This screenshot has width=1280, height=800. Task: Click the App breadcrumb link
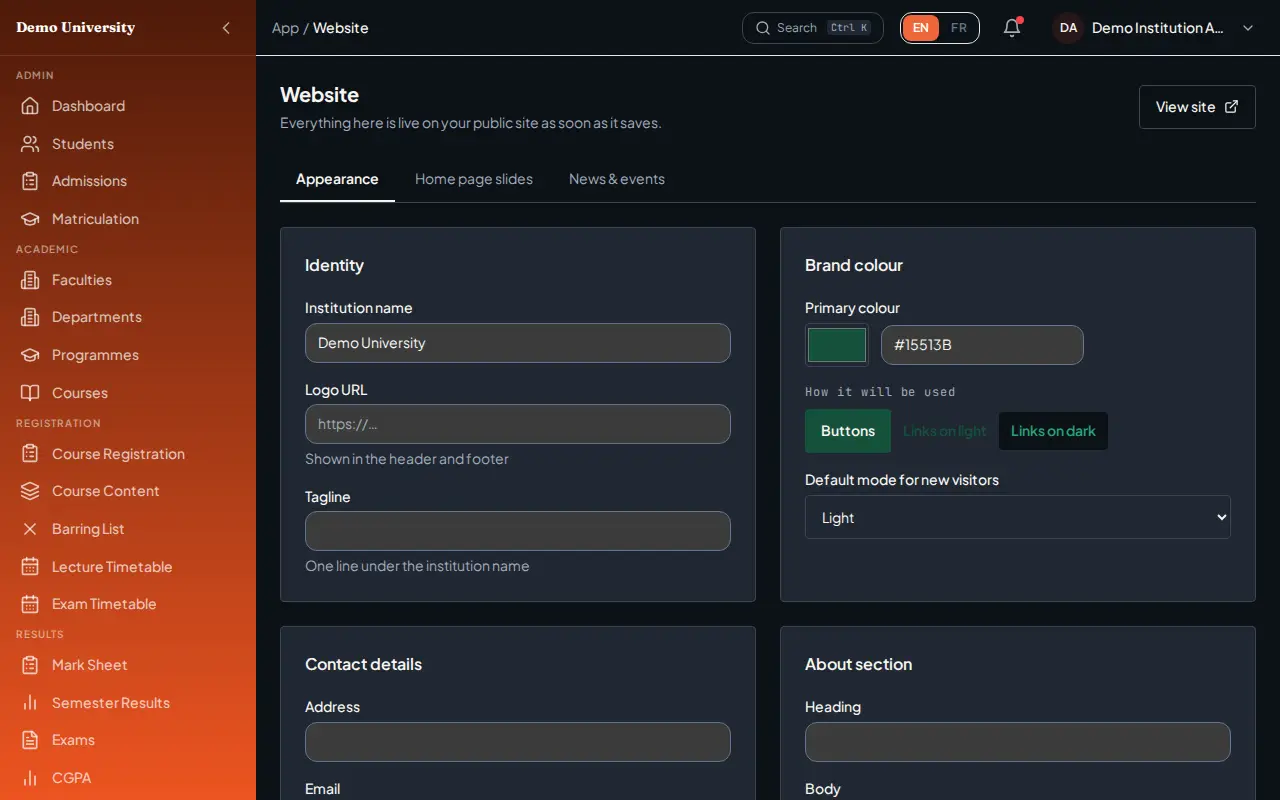285,28
